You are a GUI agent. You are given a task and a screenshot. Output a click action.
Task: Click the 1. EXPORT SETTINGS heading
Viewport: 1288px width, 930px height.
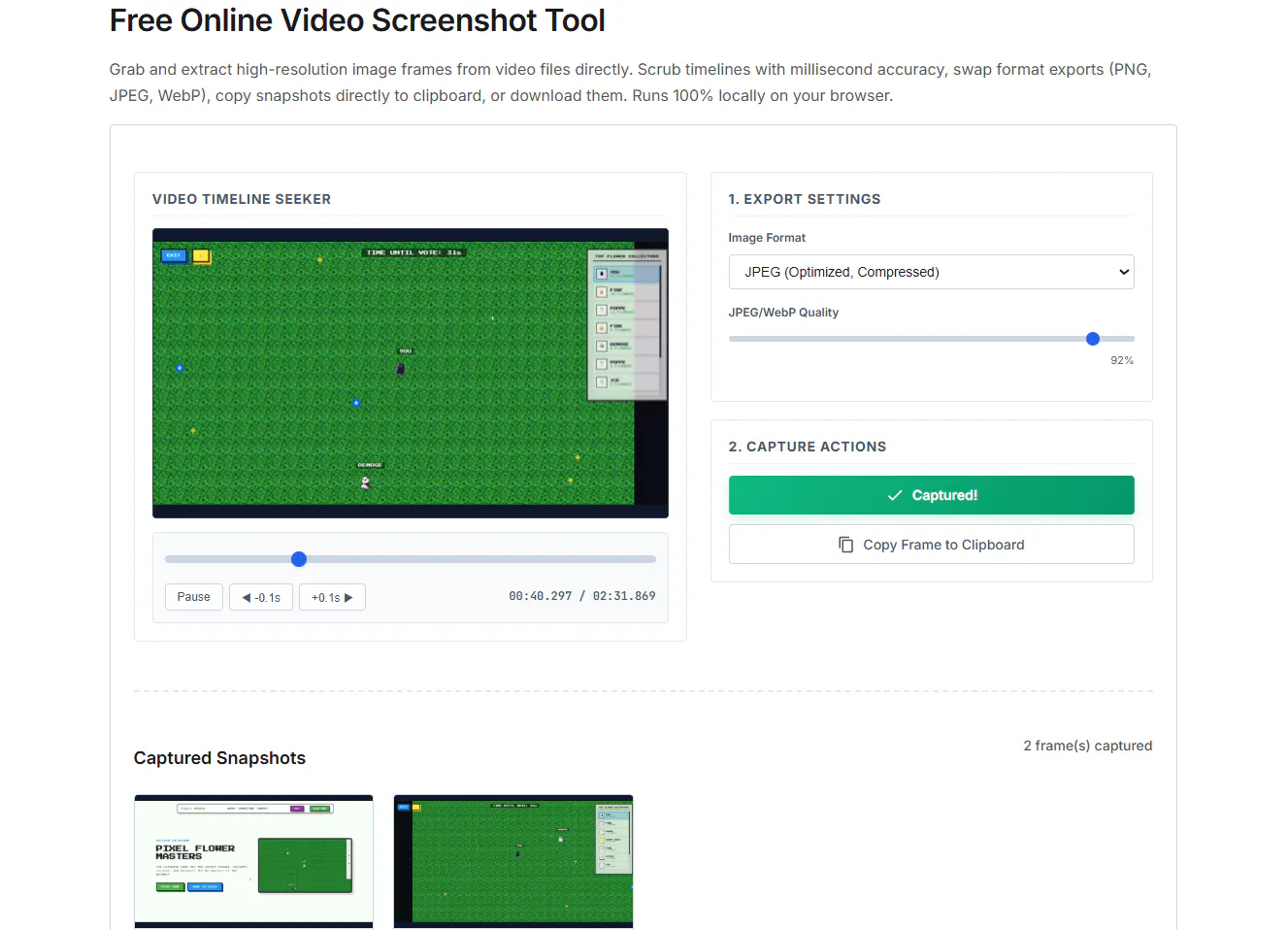[805, 199]
